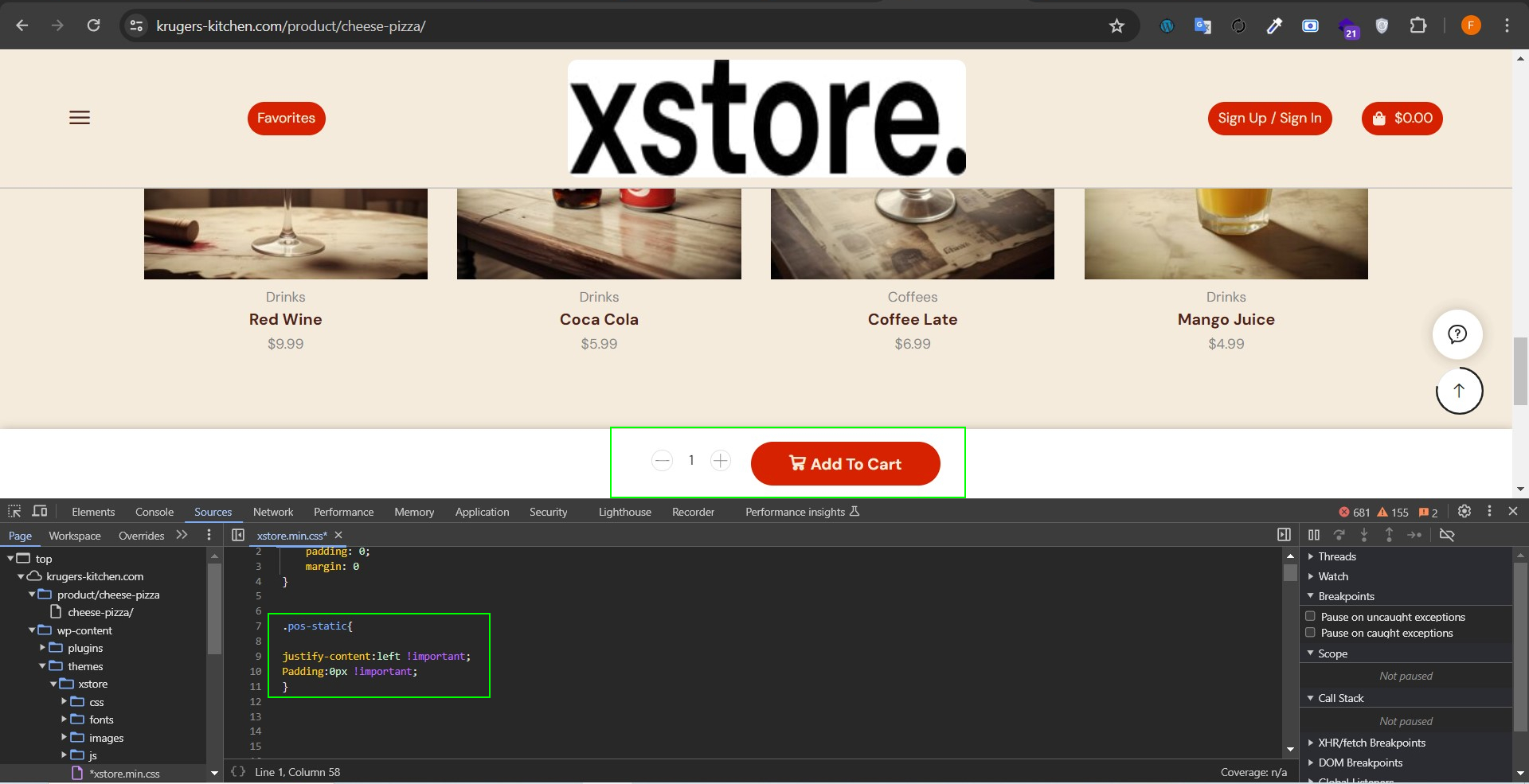The image size is (1529, 784).
Task: Toggle the navigator sidebar icon
Action: pyautogui.click(x=238, y=535)
